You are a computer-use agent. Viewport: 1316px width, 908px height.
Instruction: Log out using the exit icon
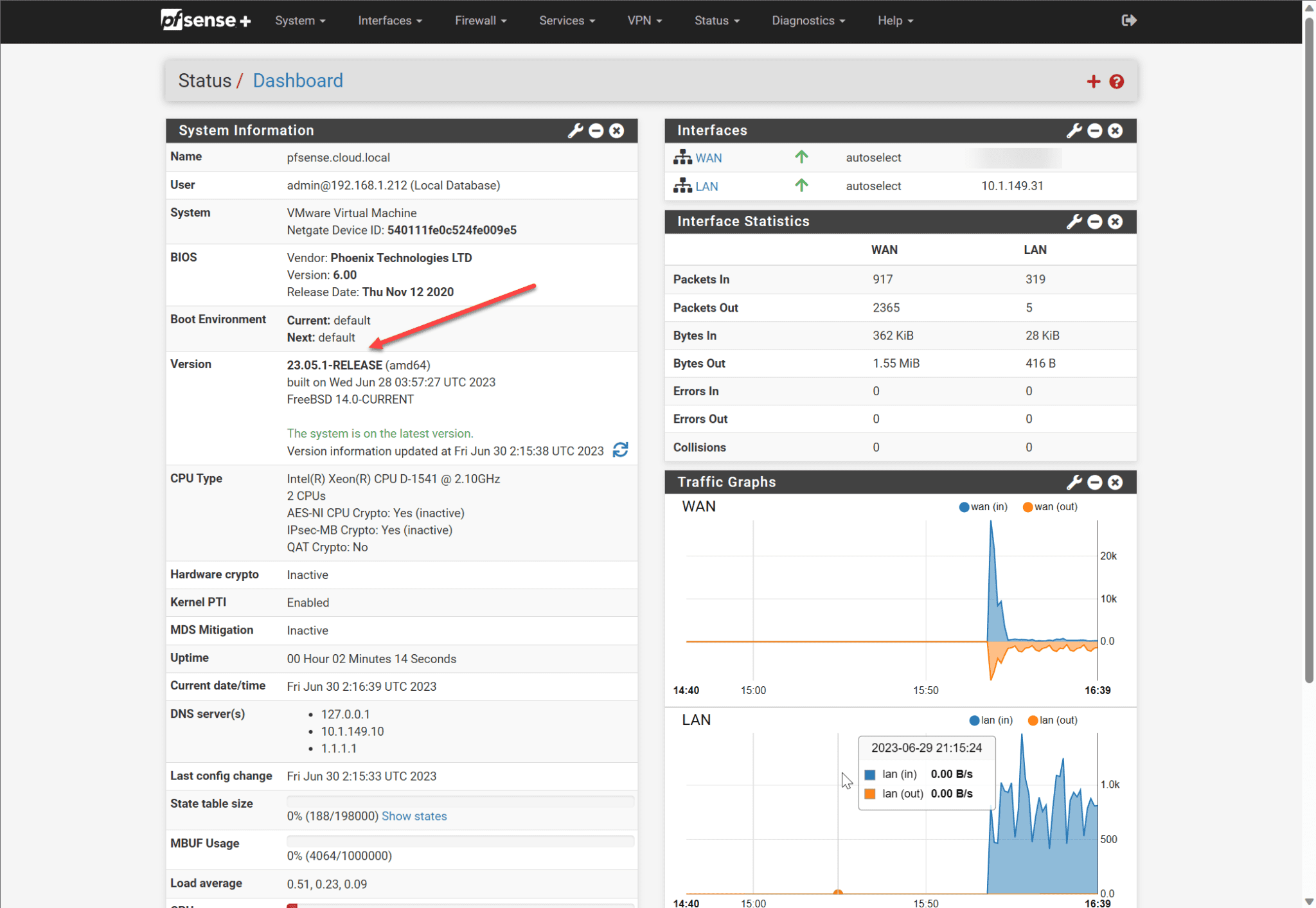[x=1129, y=20]
